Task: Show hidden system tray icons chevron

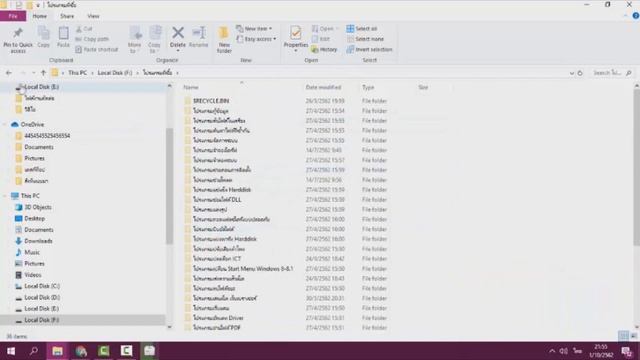Action: click(x=552, y=351)
